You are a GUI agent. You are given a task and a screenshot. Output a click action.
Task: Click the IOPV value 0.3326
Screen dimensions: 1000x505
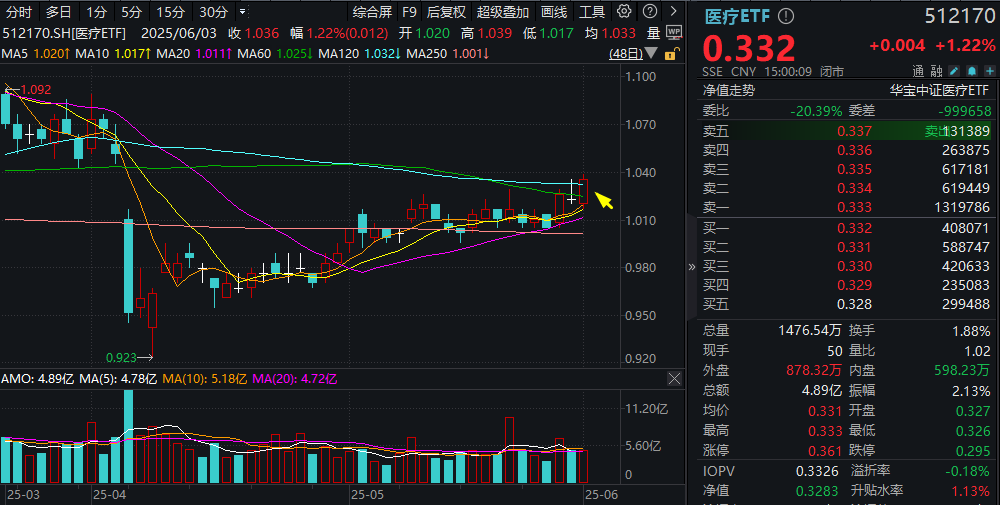point(817,471)
